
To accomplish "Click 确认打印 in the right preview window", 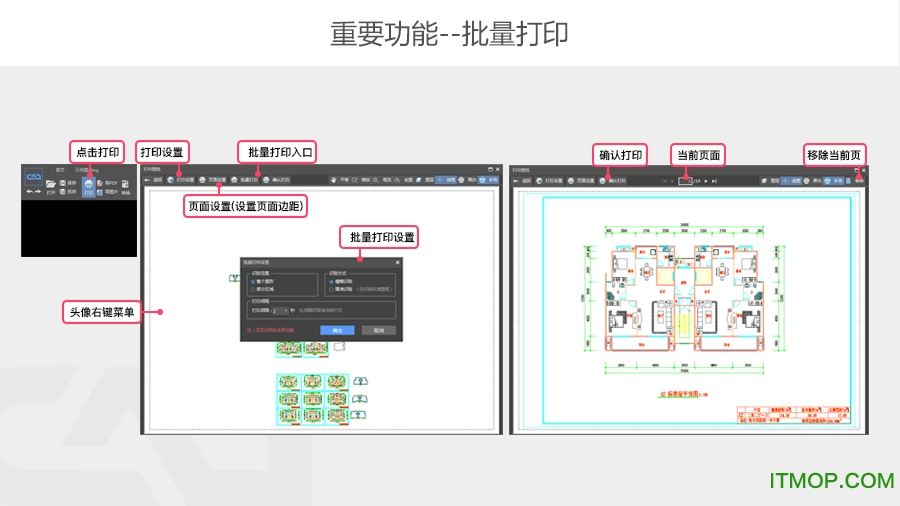I will coord(612,181).
